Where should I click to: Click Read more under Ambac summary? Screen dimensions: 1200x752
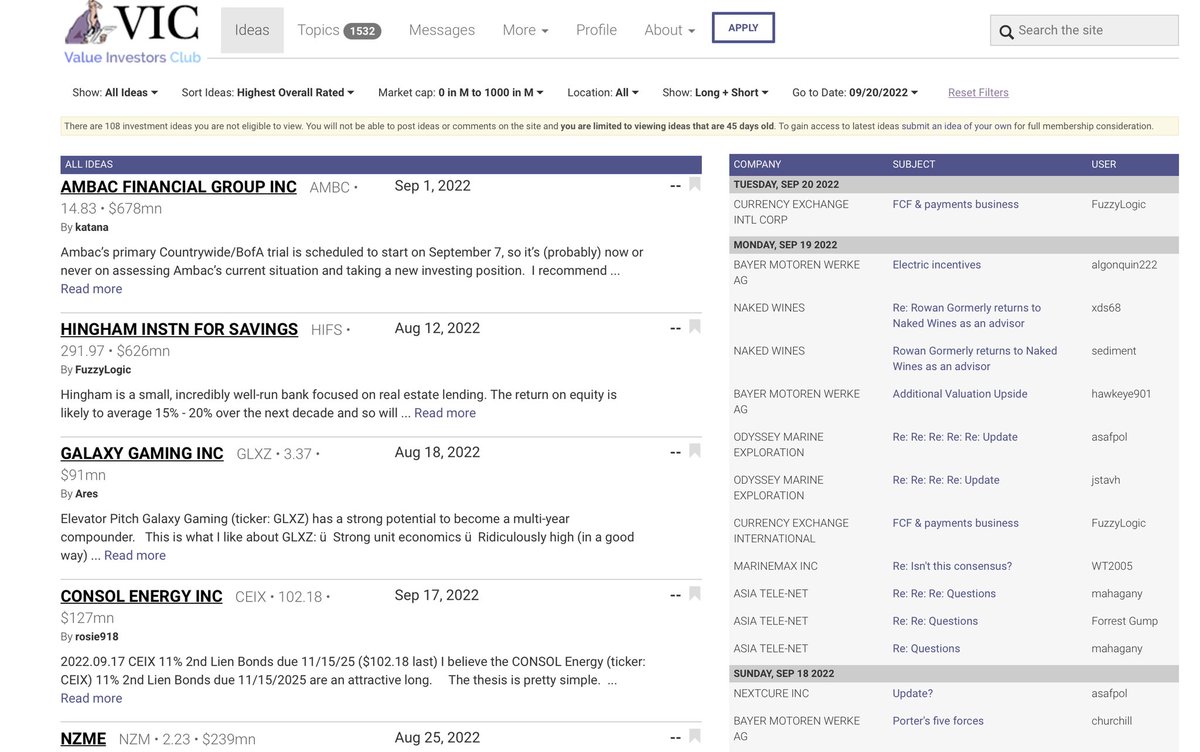(x=91, y=289)
